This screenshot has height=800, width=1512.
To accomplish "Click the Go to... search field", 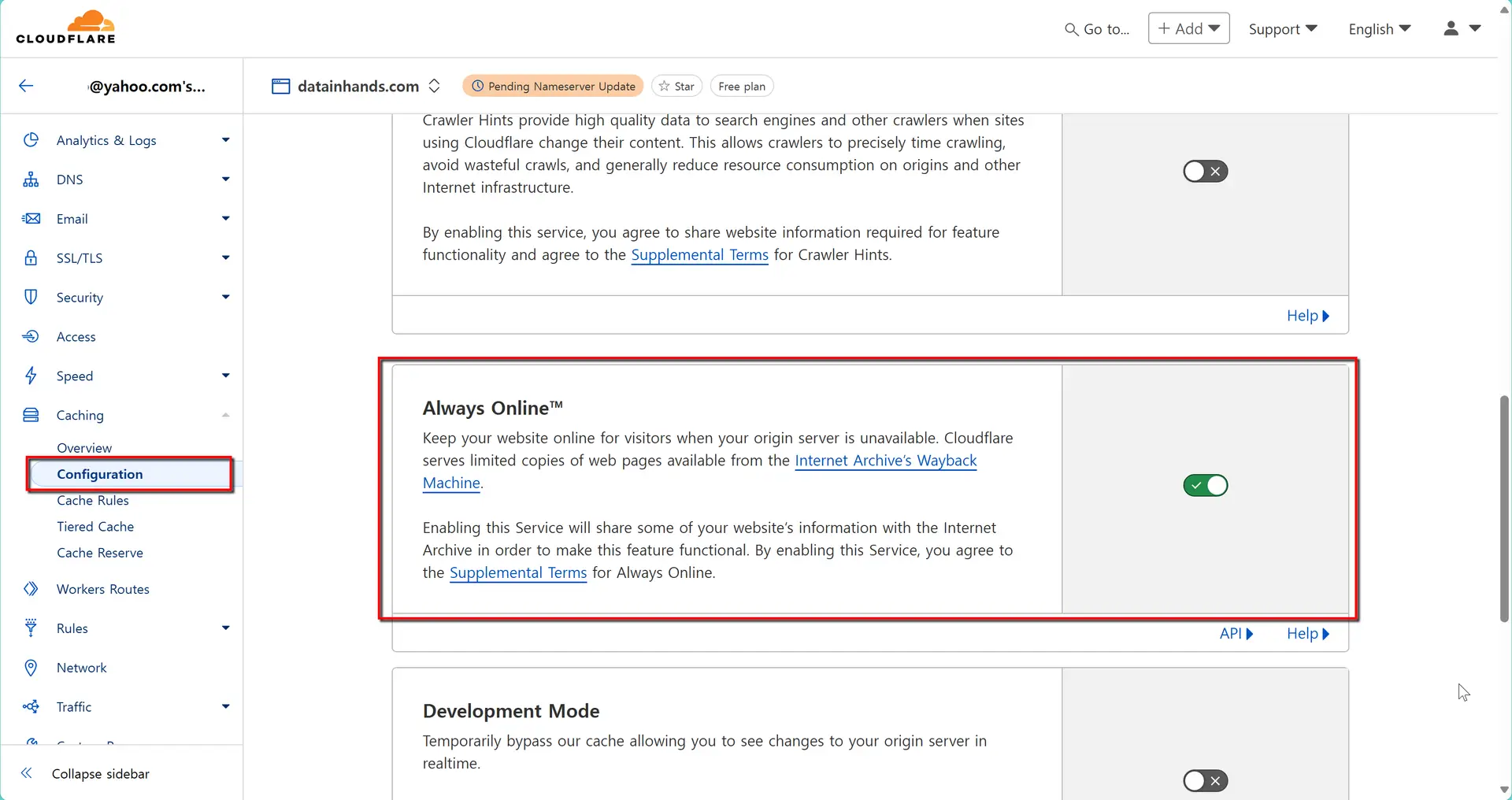I will point(1096,28).
